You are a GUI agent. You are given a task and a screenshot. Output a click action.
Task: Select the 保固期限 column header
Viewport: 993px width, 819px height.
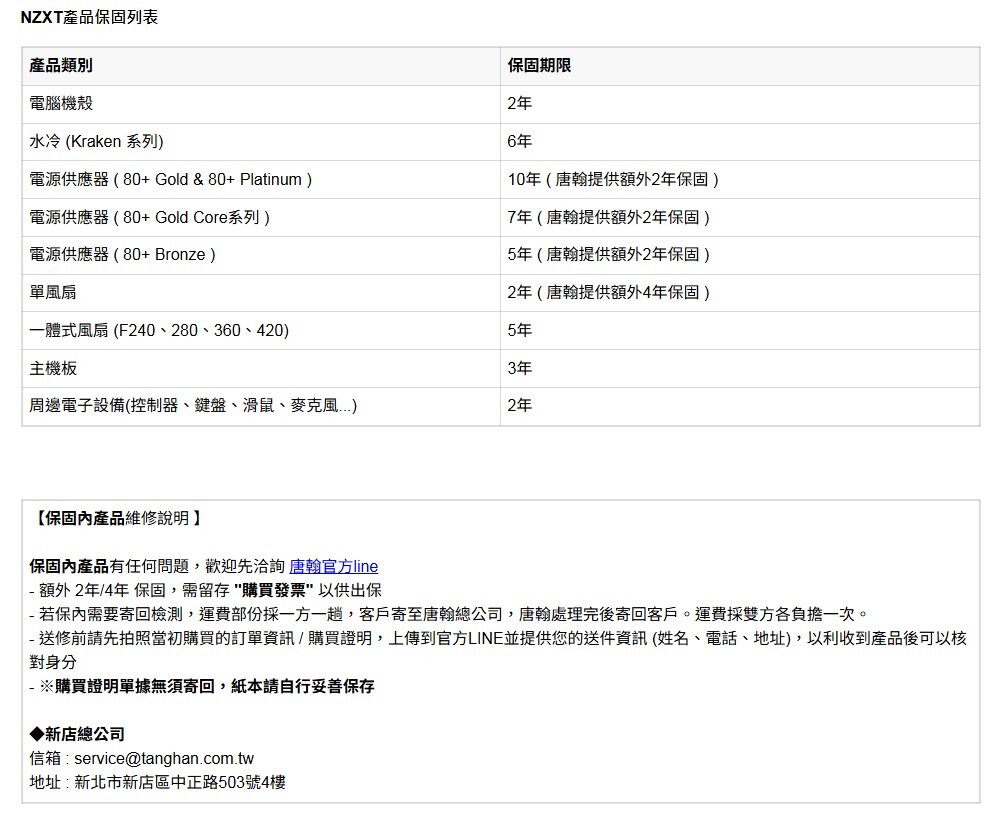click(x=740, y=66)
